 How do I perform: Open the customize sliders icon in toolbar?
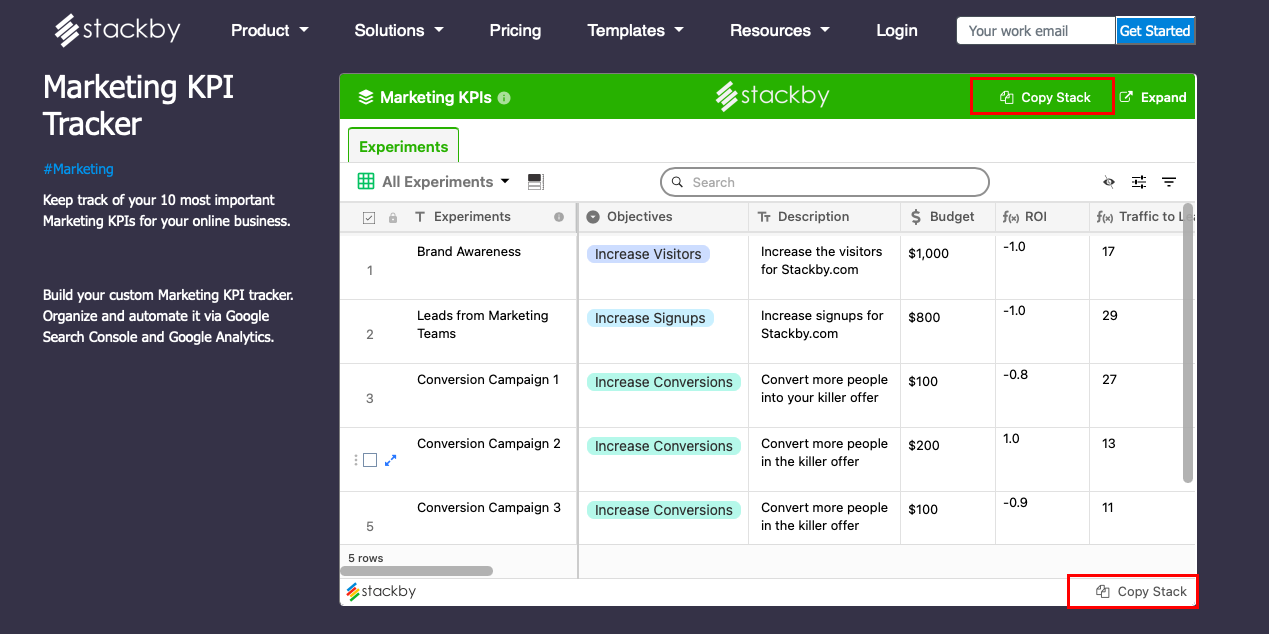tap(1139, 182)
